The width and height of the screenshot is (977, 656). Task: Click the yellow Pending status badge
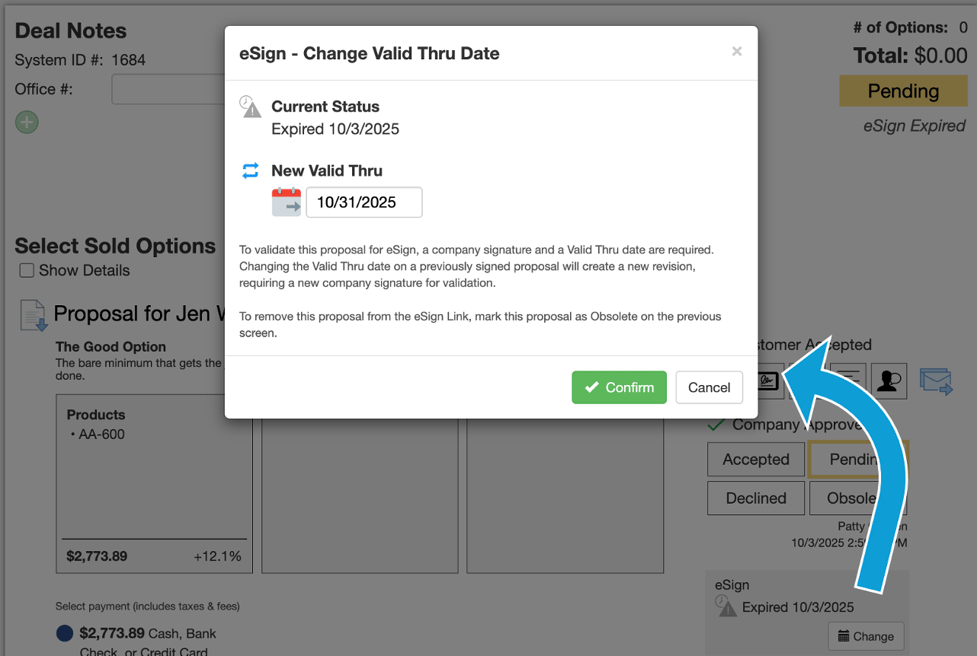coord(903,91)
